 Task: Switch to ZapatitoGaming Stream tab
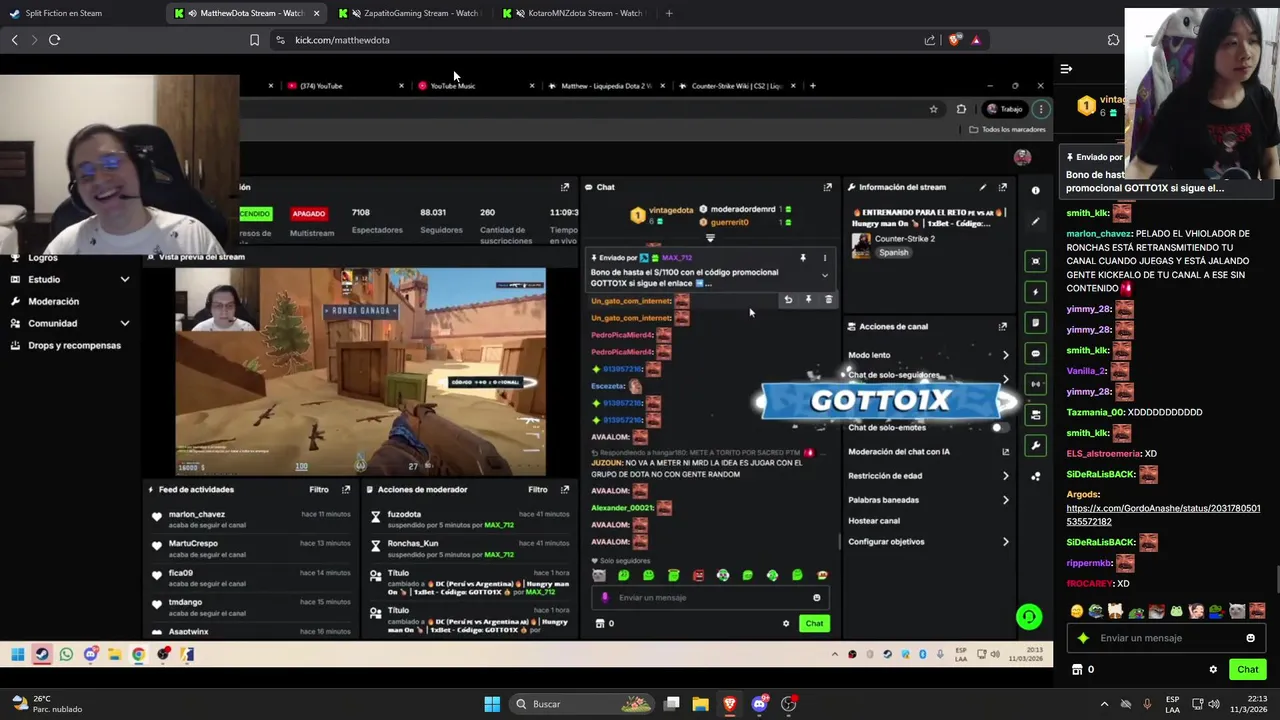[x=410, y=13]
